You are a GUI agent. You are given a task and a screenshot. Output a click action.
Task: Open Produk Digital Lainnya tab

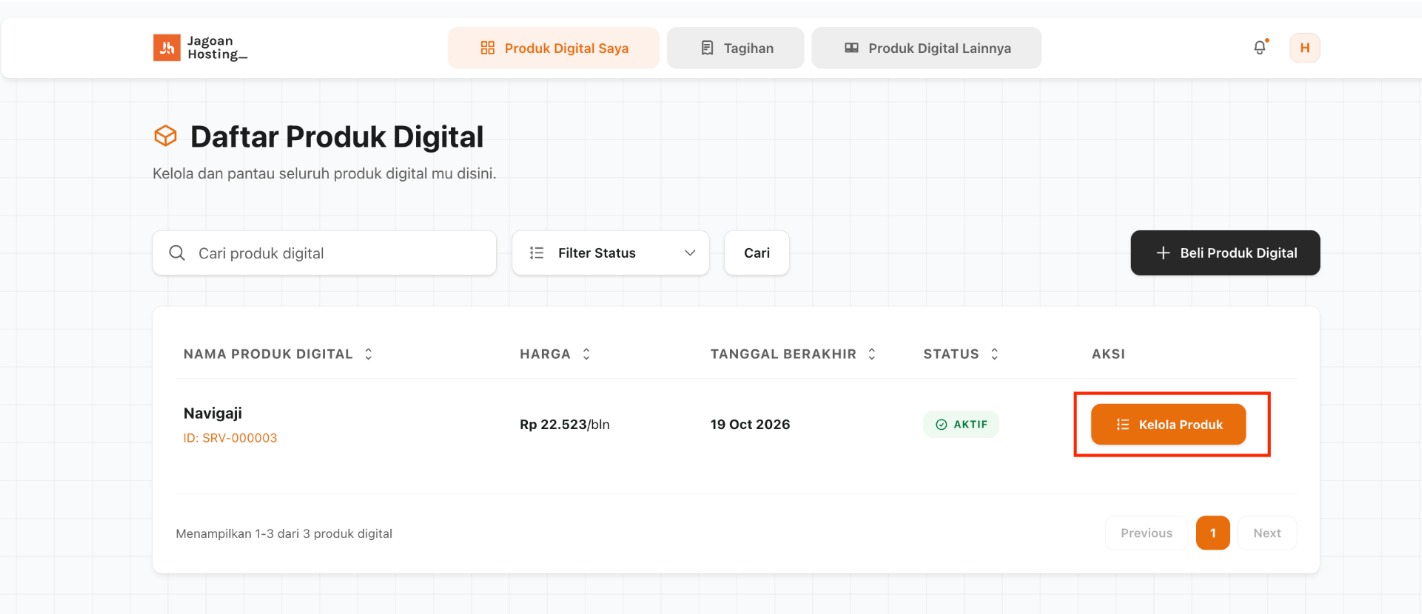coord(926,48)
